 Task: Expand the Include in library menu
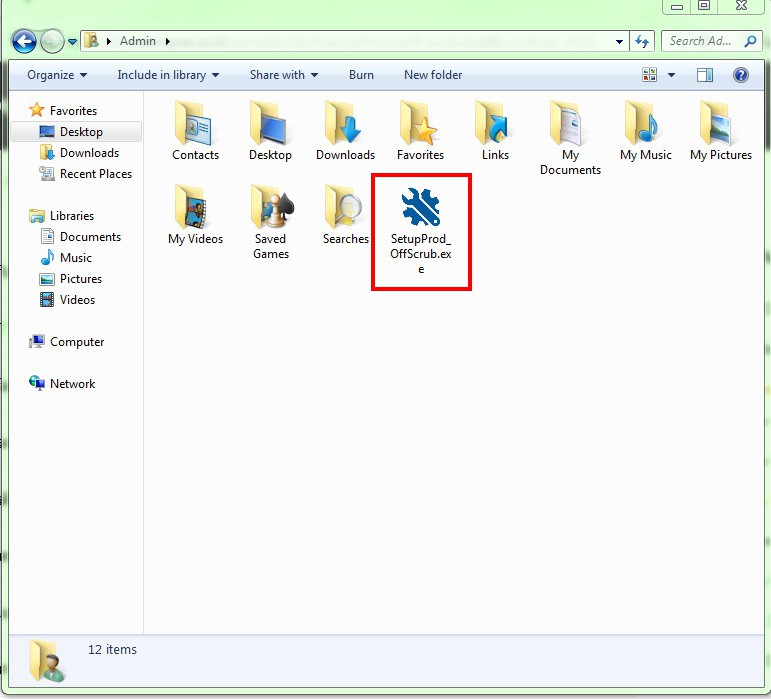(168, 75)
